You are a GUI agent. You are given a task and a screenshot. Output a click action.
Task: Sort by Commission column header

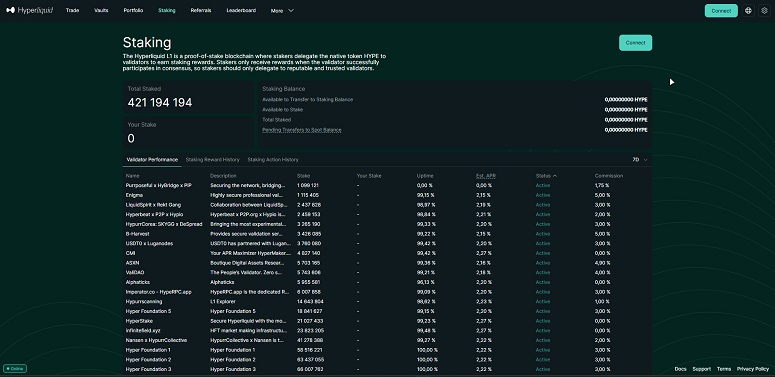click(x=609, y=176)
